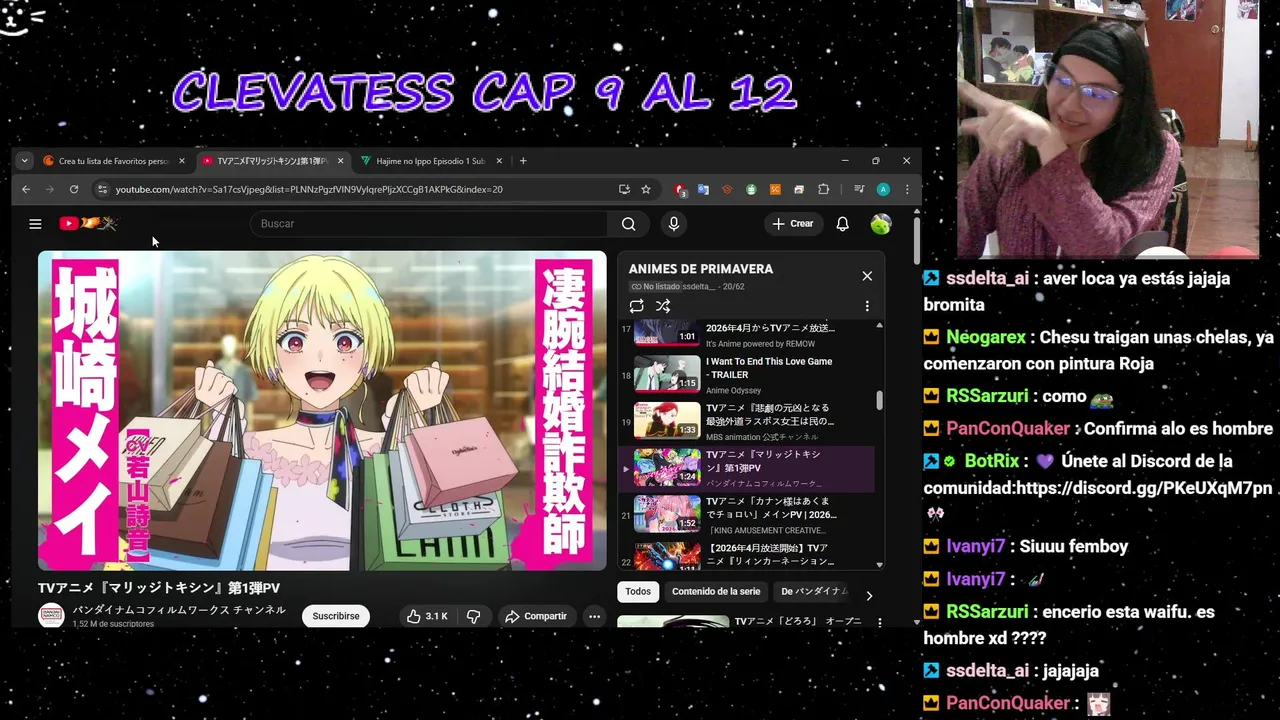Open the YouTube hamburger guide menu
Screen dimensions: 1280x720
pos(35,224)
